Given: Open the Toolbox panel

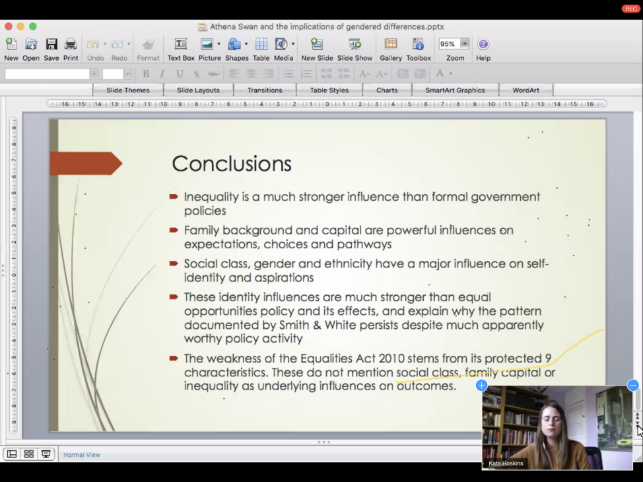Looking at the screenshot, I should coord(418,45).
